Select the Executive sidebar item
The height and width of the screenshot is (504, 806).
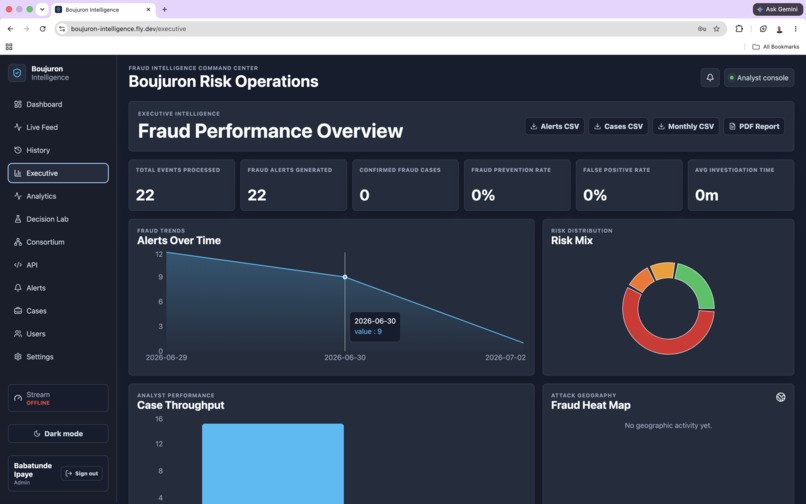click(x=58, y=173)
